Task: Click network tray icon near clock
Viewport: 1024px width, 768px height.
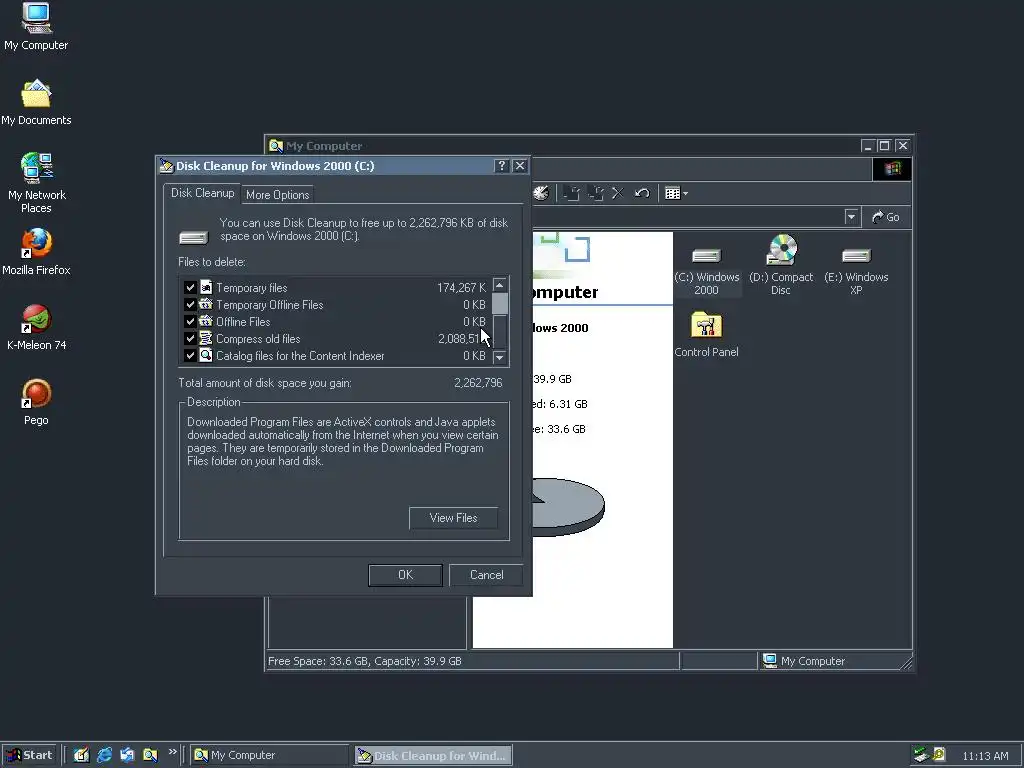Action: [921, 755]
